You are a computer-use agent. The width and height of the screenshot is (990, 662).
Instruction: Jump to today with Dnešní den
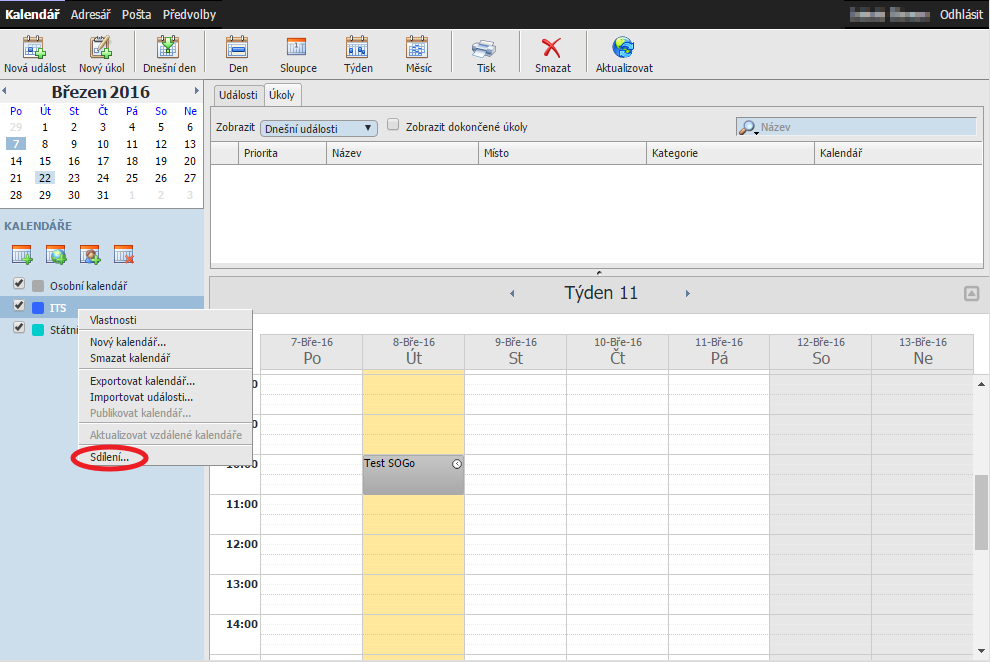click(169, 55)
